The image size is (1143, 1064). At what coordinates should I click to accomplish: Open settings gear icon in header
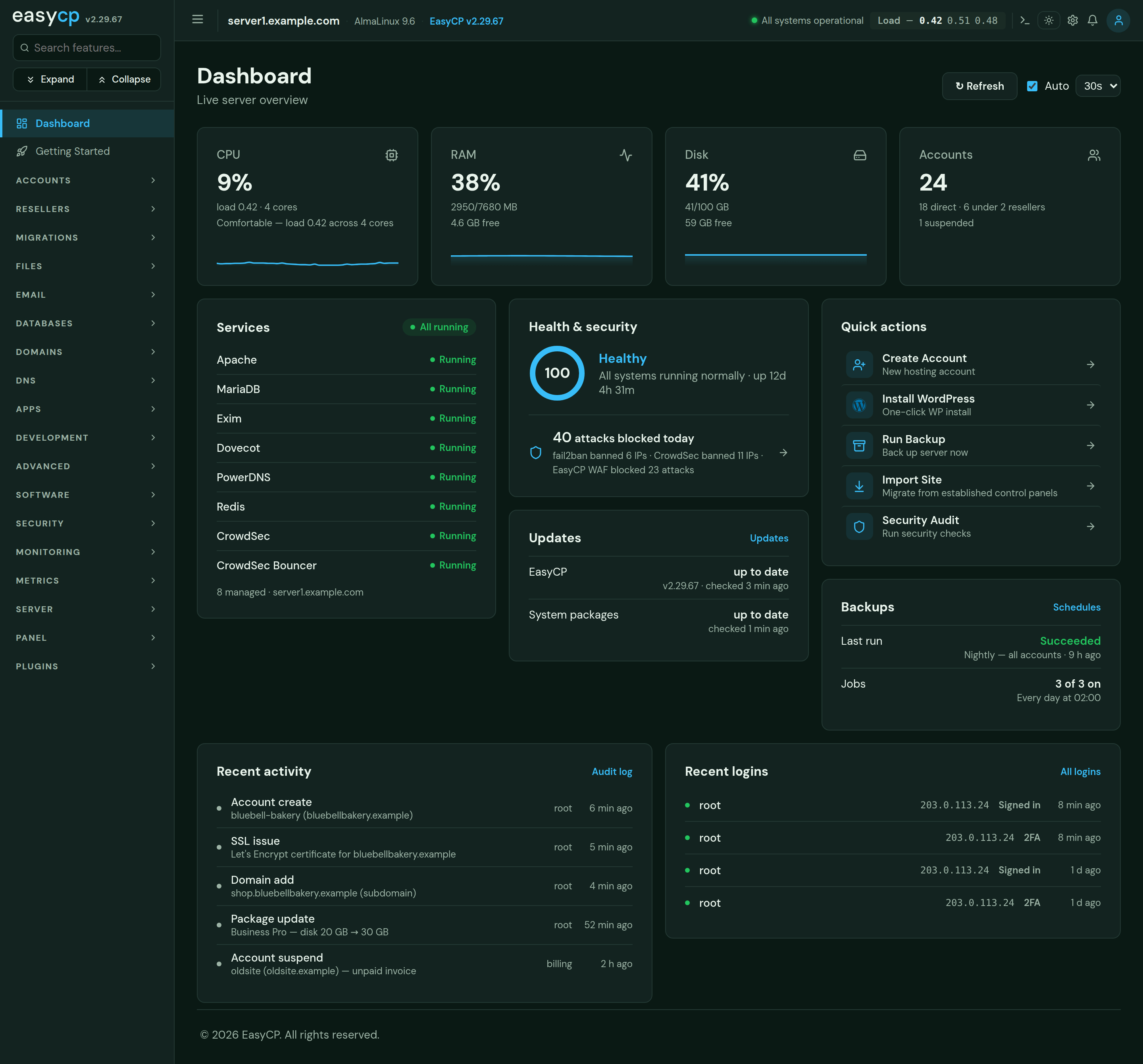(x=1073, y=20)
